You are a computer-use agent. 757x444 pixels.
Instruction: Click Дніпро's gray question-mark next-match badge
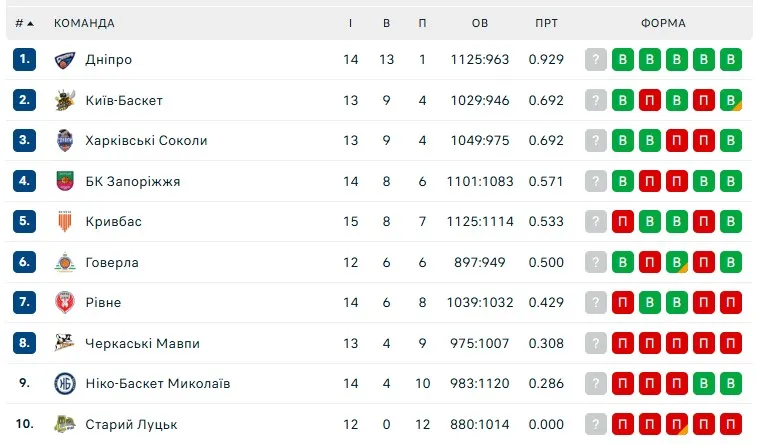coord(596,60)
